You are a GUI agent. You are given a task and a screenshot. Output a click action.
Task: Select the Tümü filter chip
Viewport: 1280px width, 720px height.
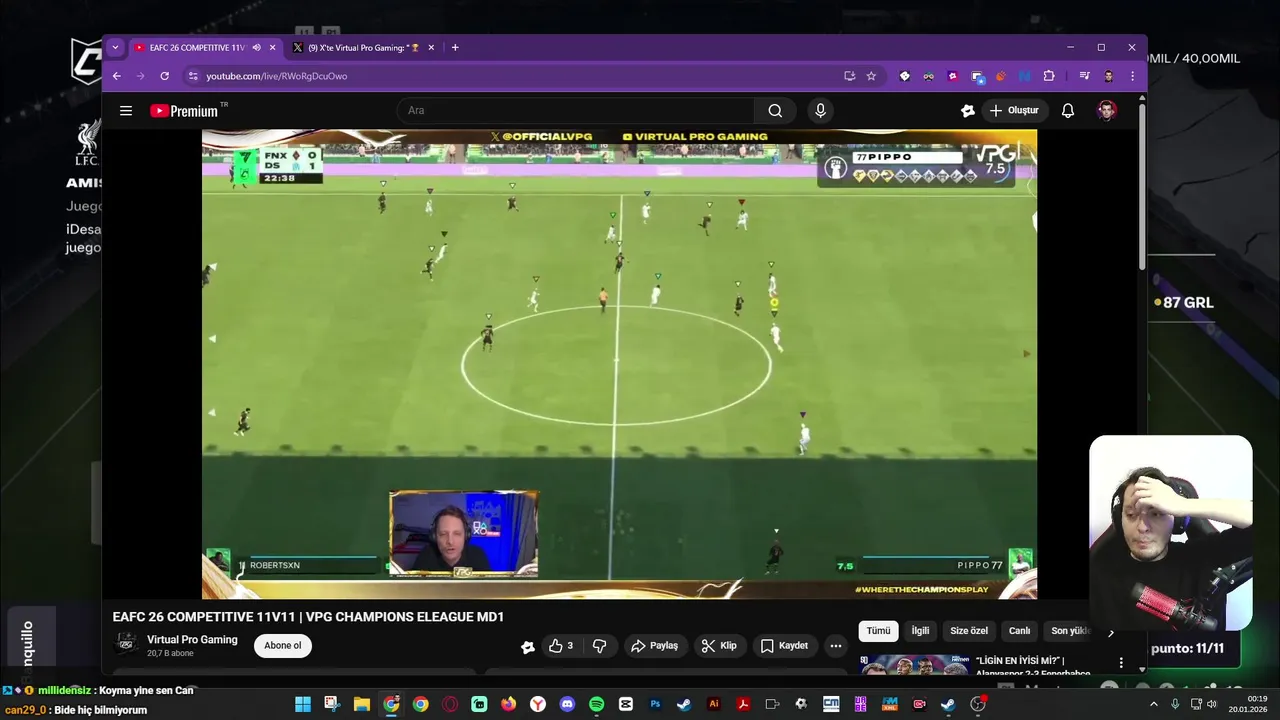[x=878, y=631]
